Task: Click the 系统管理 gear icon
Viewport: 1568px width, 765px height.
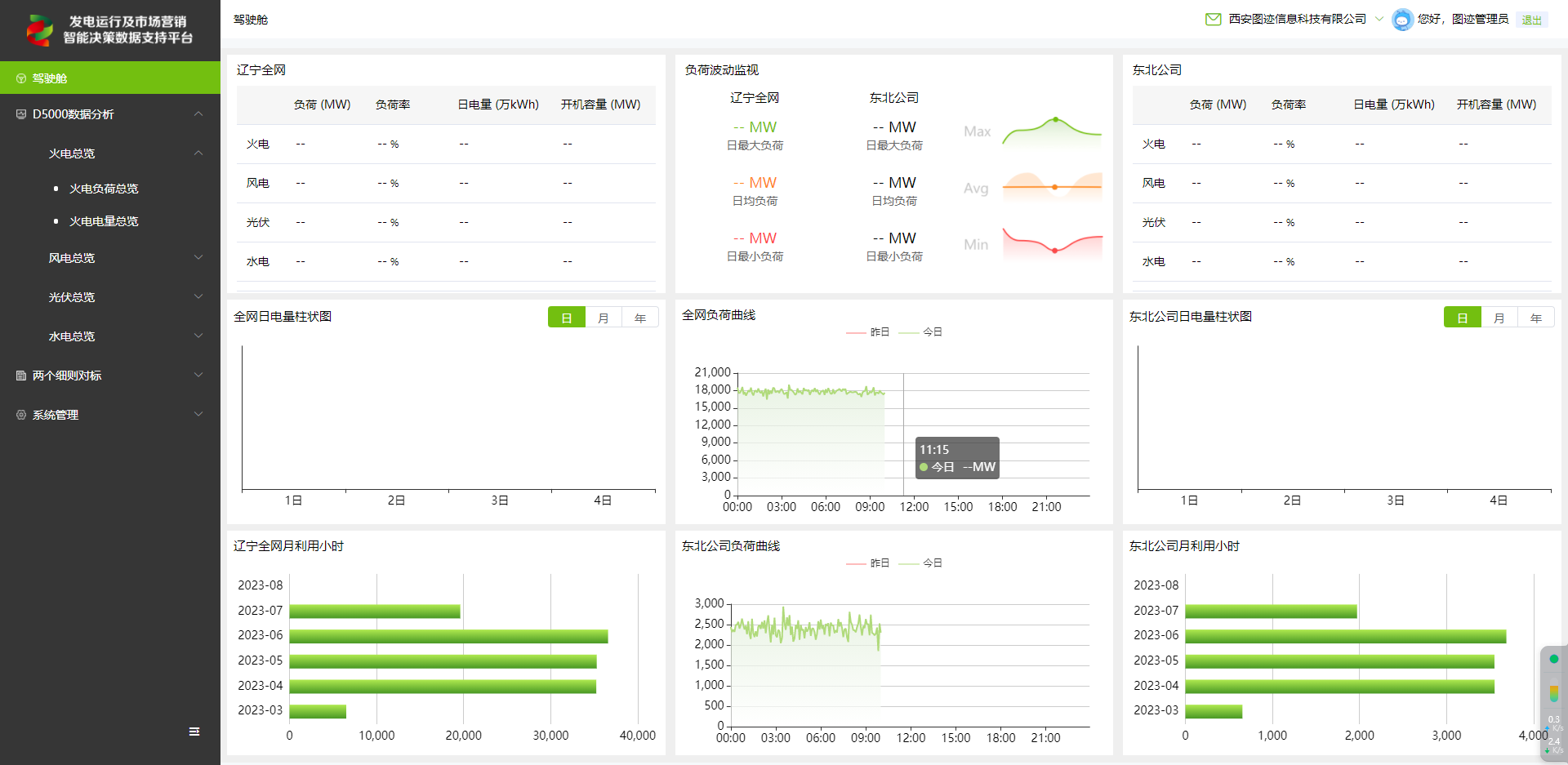Action: tap(21, 415)
